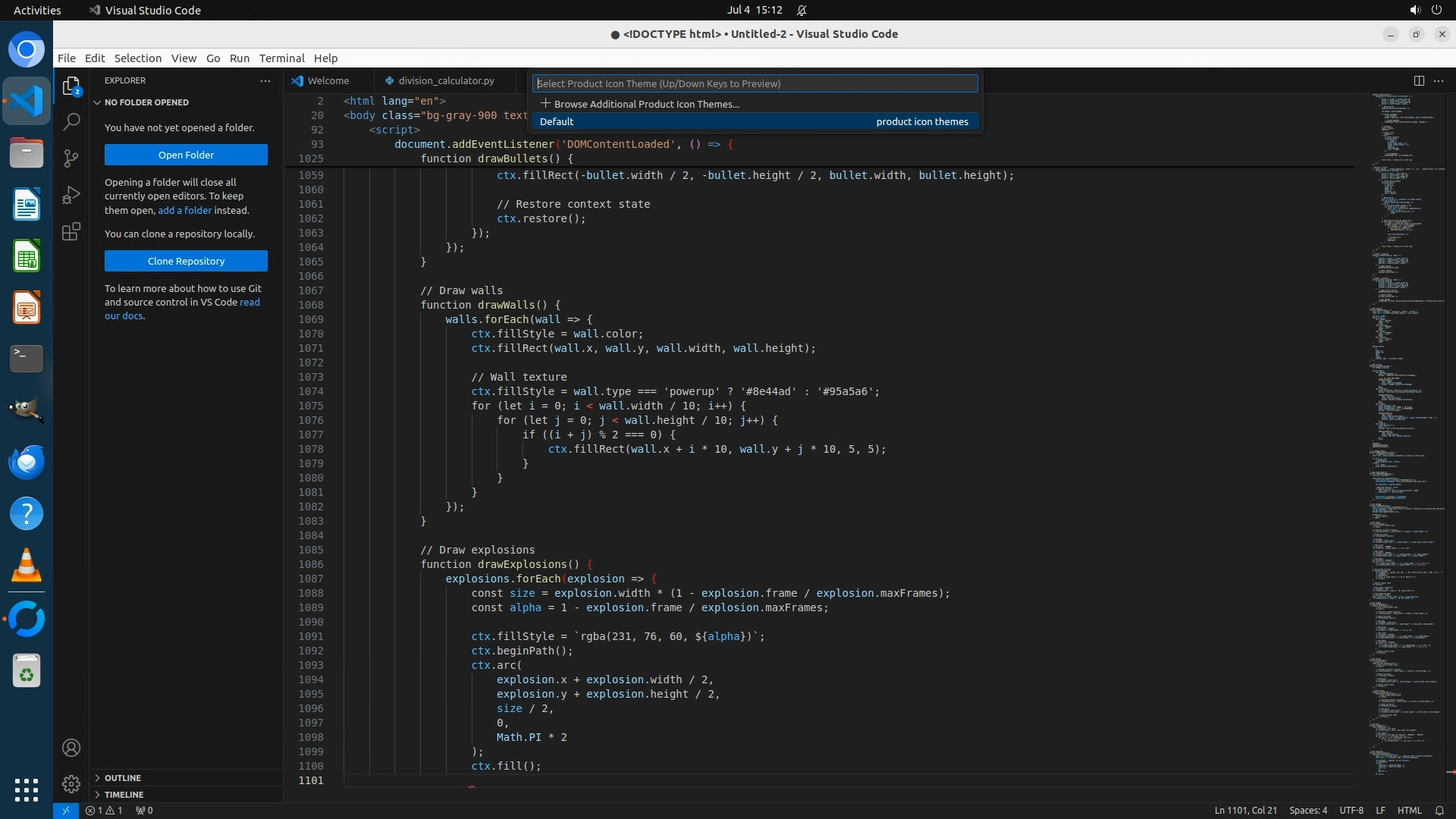Screen dimensions: 1456x819
Task: Open the Extensions view
Action: click(x=71, y=232)
